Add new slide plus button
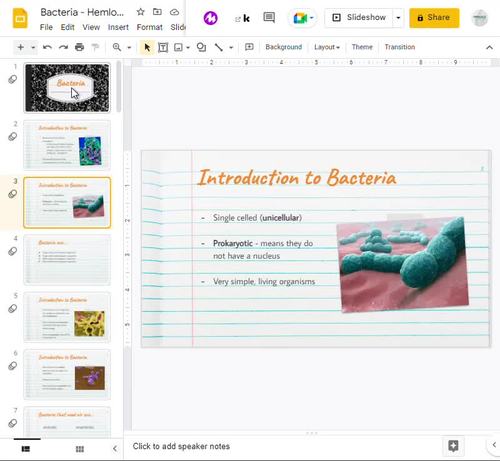Screen dimensions: 500x461 point(21,47)
